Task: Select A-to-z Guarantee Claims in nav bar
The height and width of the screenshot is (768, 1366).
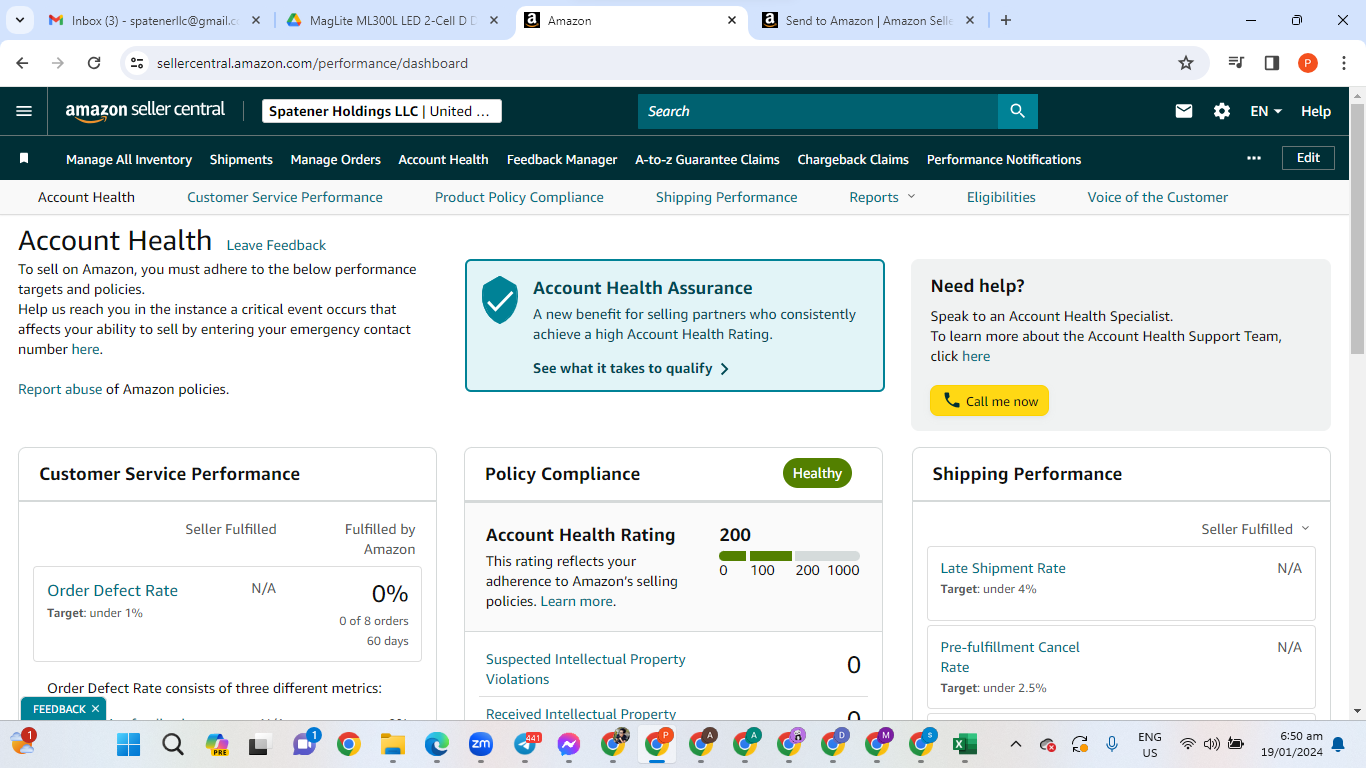Action: [x=707, y=159]
